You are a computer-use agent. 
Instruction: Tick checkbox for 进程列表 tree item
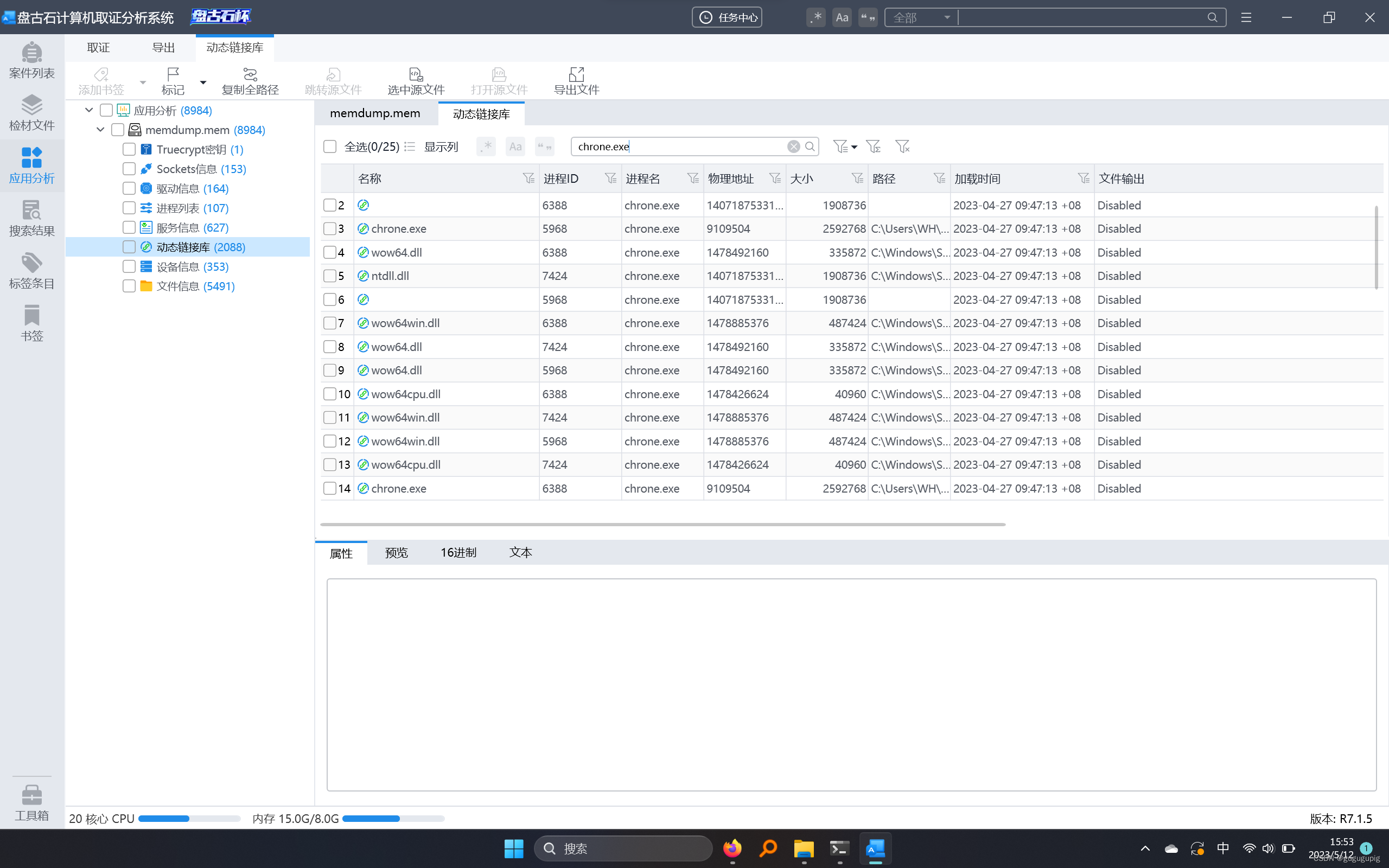click(129, 208)
